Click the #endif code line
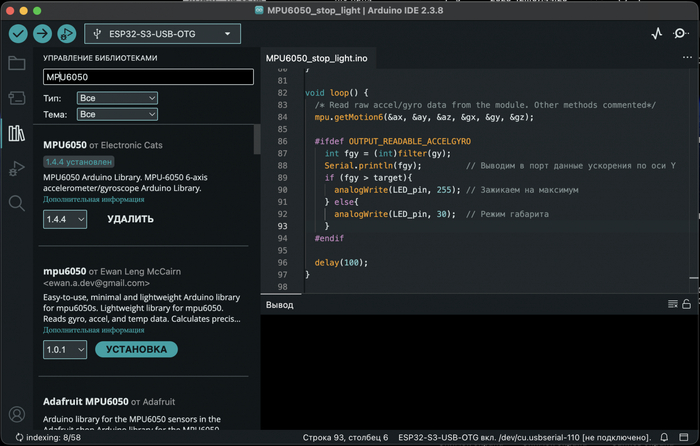The image size is (700, 446). [x=329, y=238]
